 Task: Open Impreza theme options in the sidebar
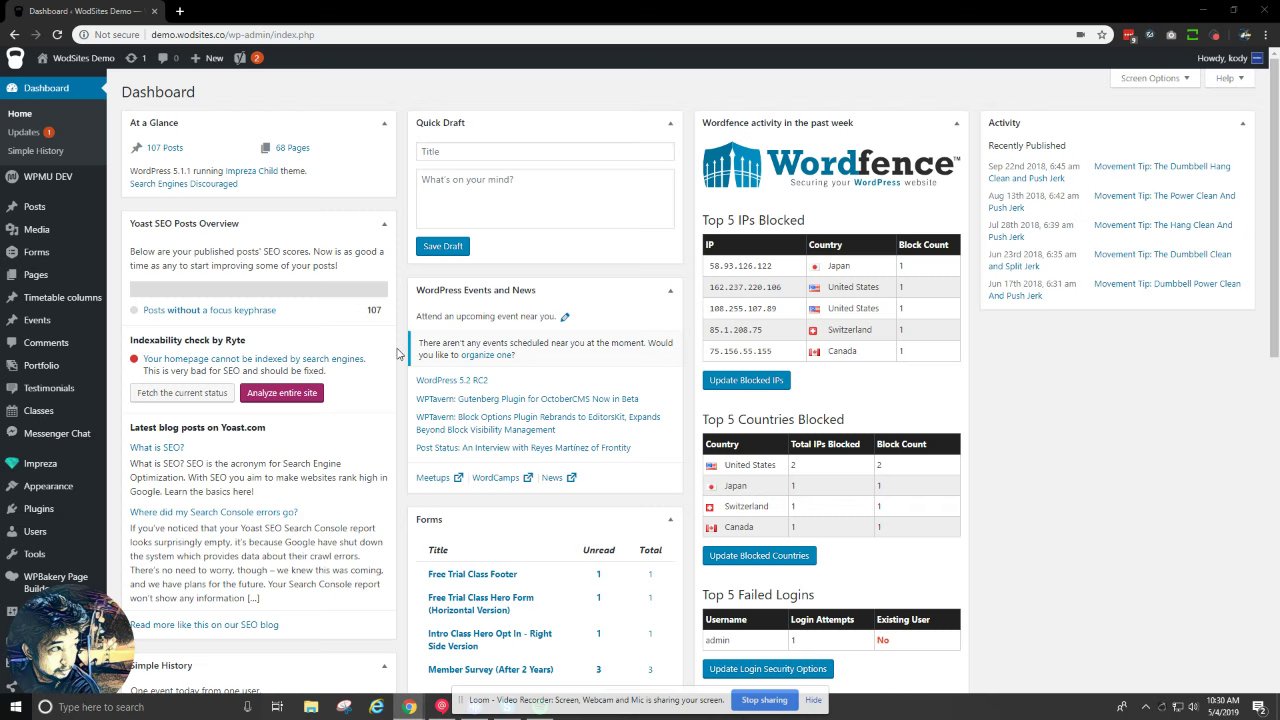point(40,463)
